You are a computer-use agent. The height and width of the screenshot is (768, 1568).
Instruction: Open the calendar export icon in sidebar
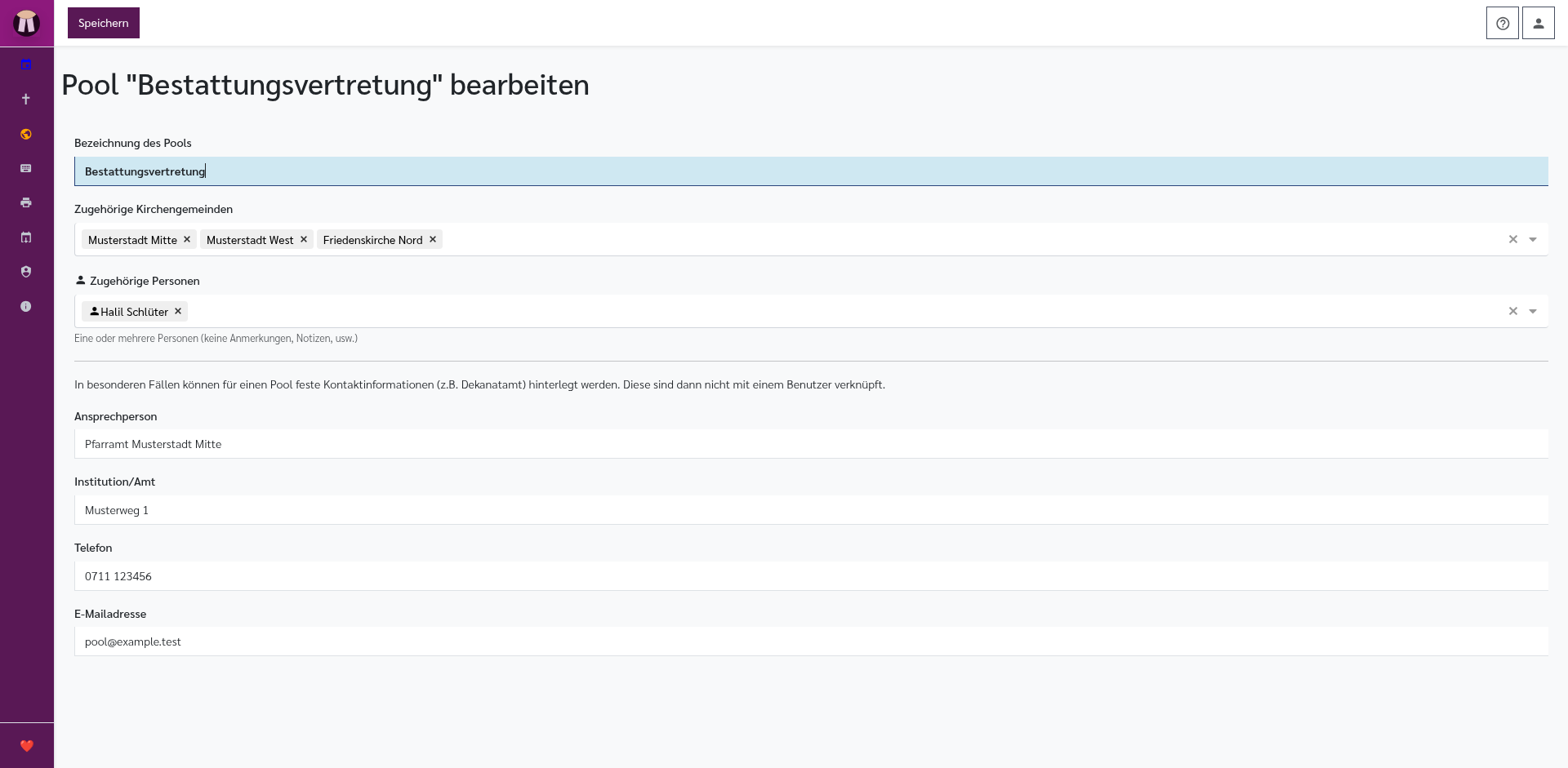(26, 238)
